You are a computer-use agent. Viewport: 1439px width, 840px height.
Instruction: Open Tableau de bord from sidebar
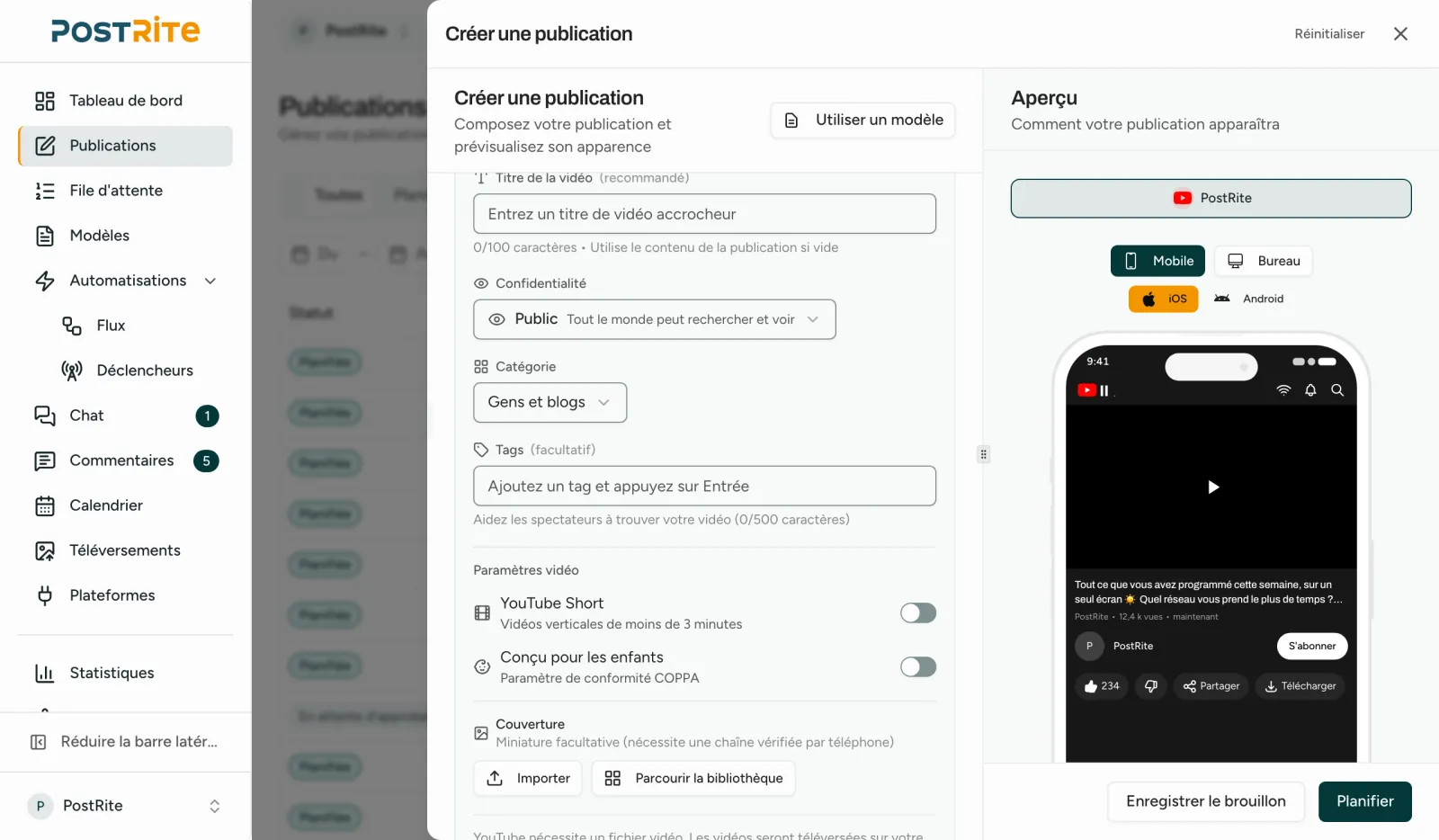click(125, 101)
